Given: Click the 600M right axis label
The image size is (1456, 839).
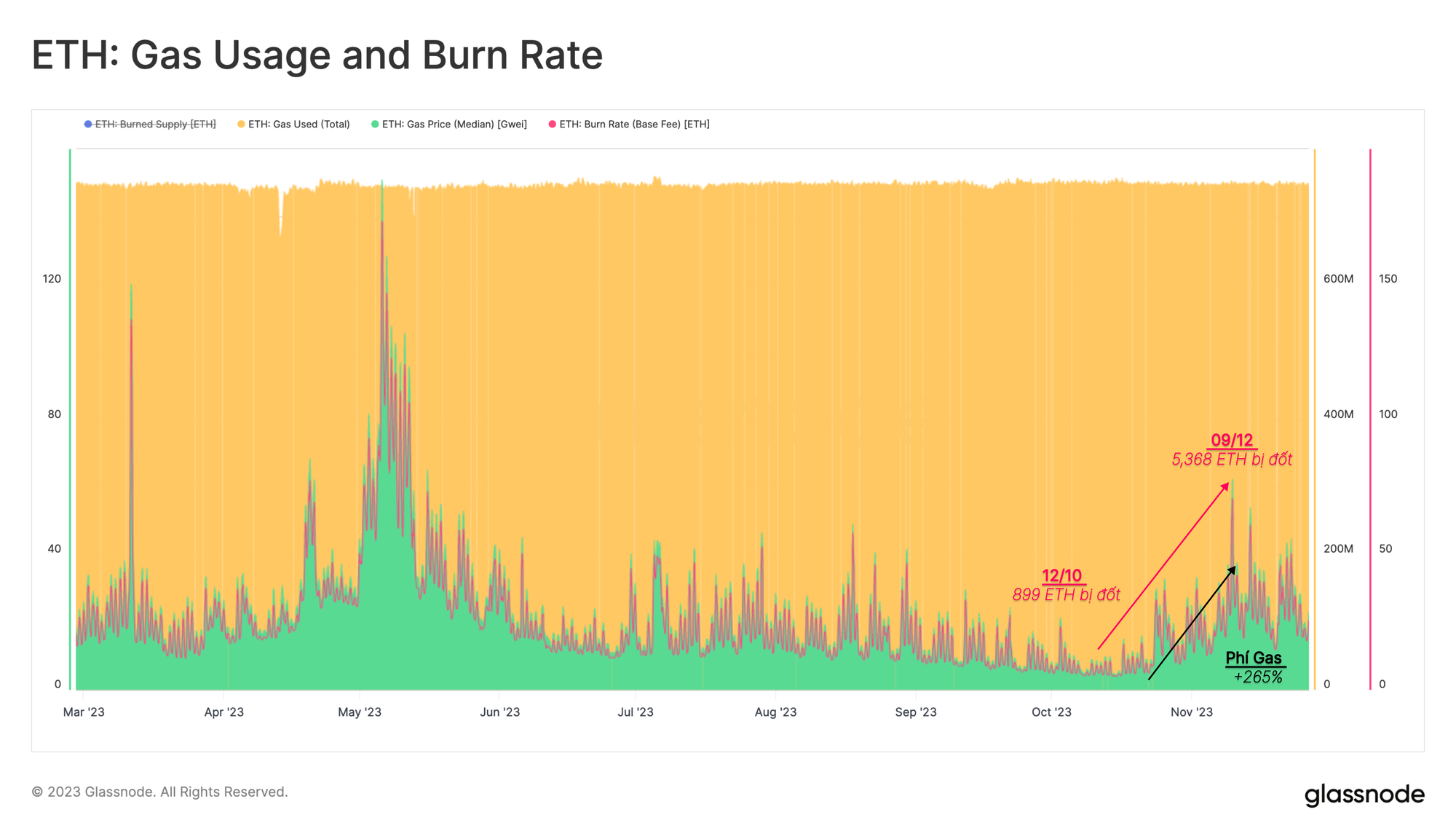Looking at the screenshot, I should [1338, 279].
